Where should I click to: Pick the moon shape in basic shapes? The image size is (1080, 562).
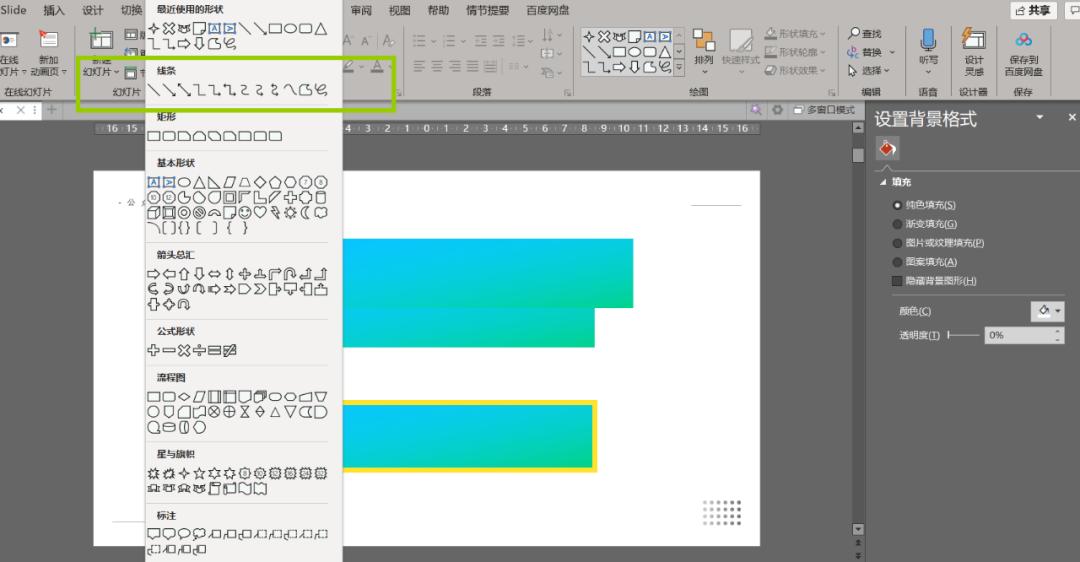click(306, 213)
